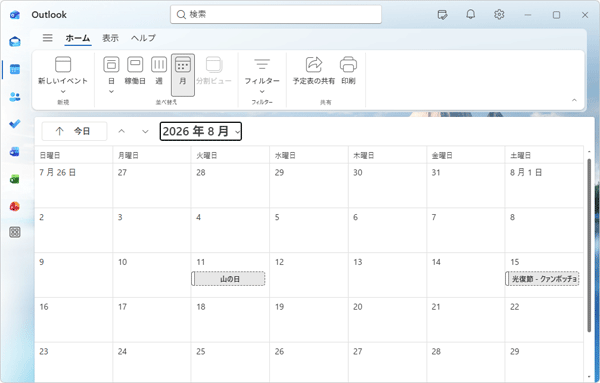
Task: Open the Excel app icon in sidebar
Action: point(15,179)
